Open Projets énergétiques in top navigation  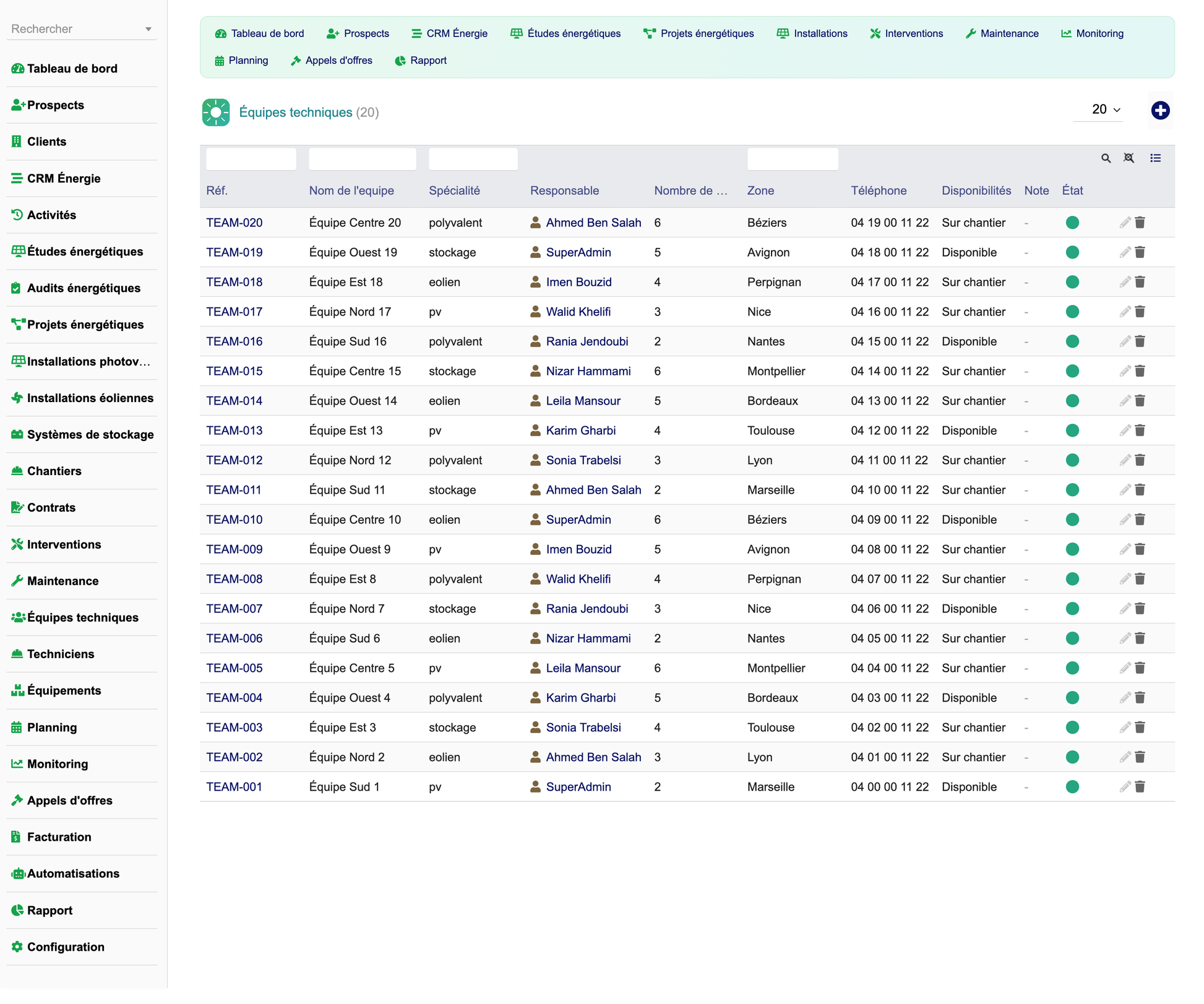tap(699, 33)
